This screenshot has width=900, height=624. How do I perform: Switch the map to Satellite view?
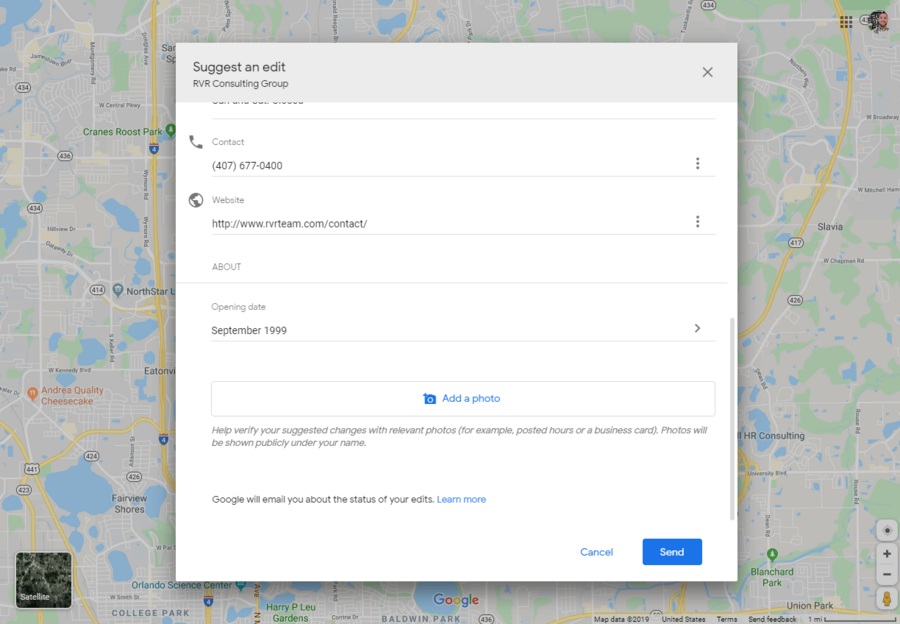42,579
